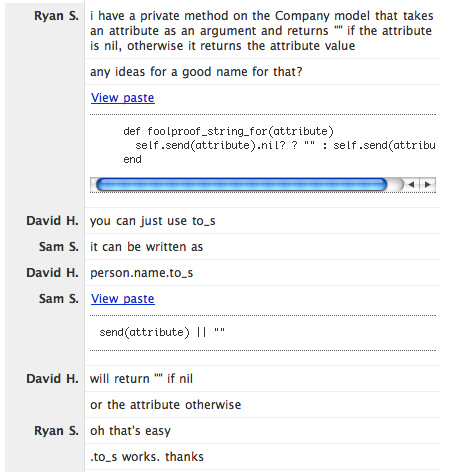Click the message '.to_s works. thanks'
The image size is (450, 472).
(x=147, y=457)
